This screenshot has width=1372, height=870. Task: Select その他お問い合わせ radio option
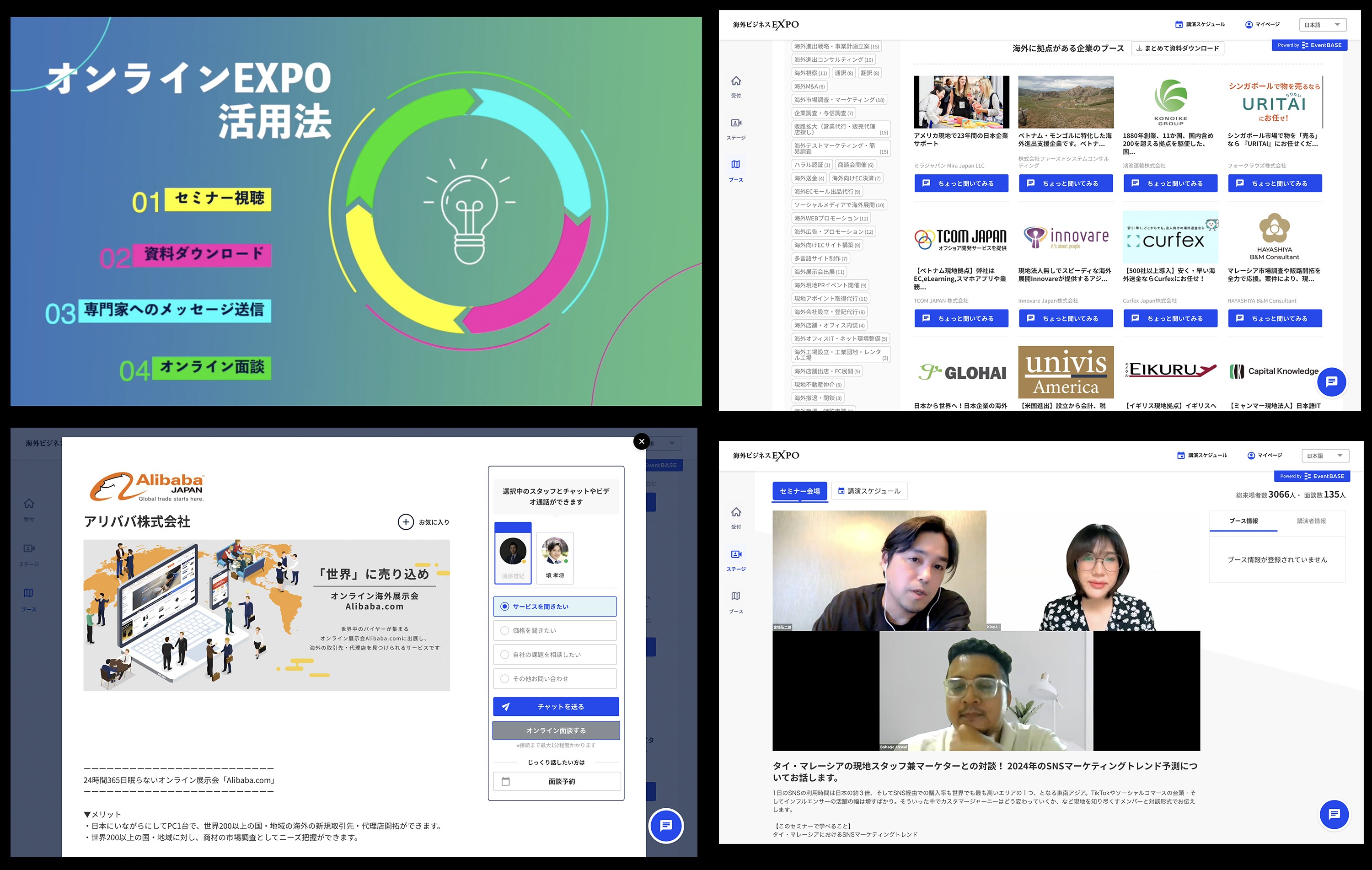pos(555,678)
